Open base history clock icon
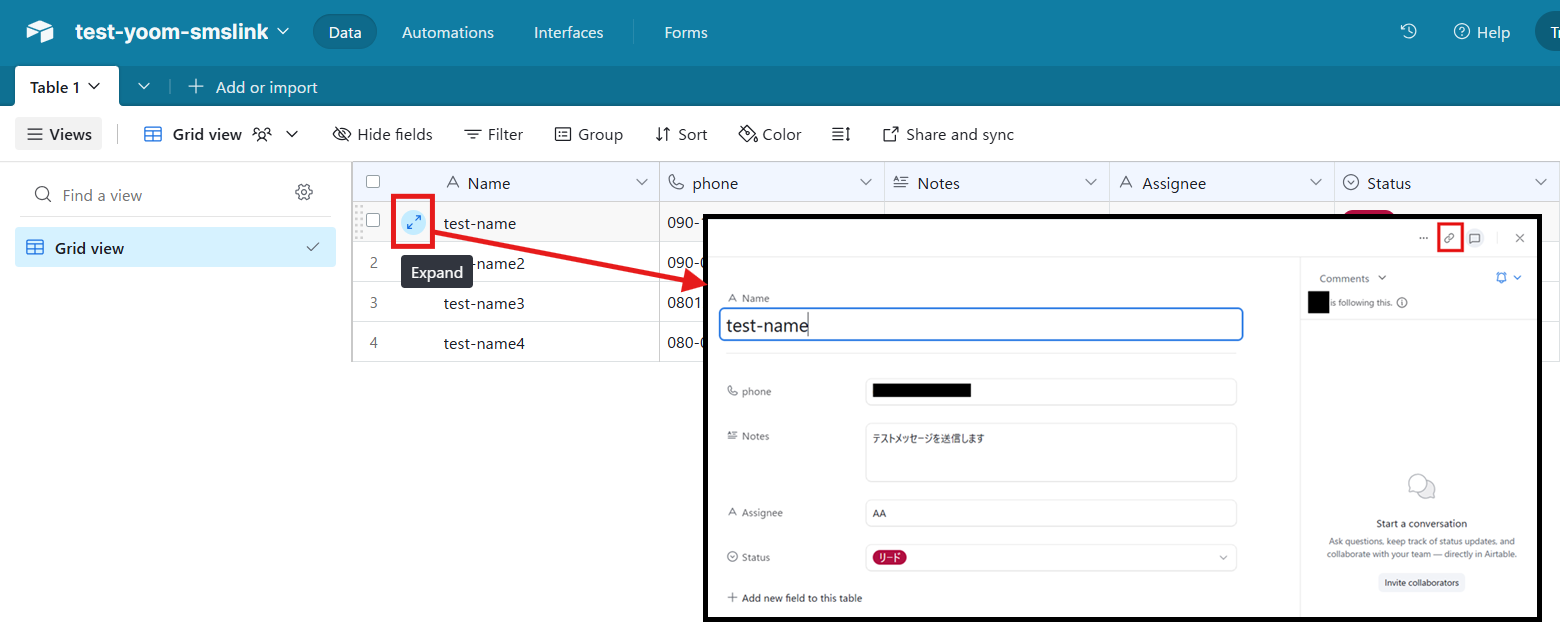Viewport: 1560px width, 627px height. coord(1408,32)
